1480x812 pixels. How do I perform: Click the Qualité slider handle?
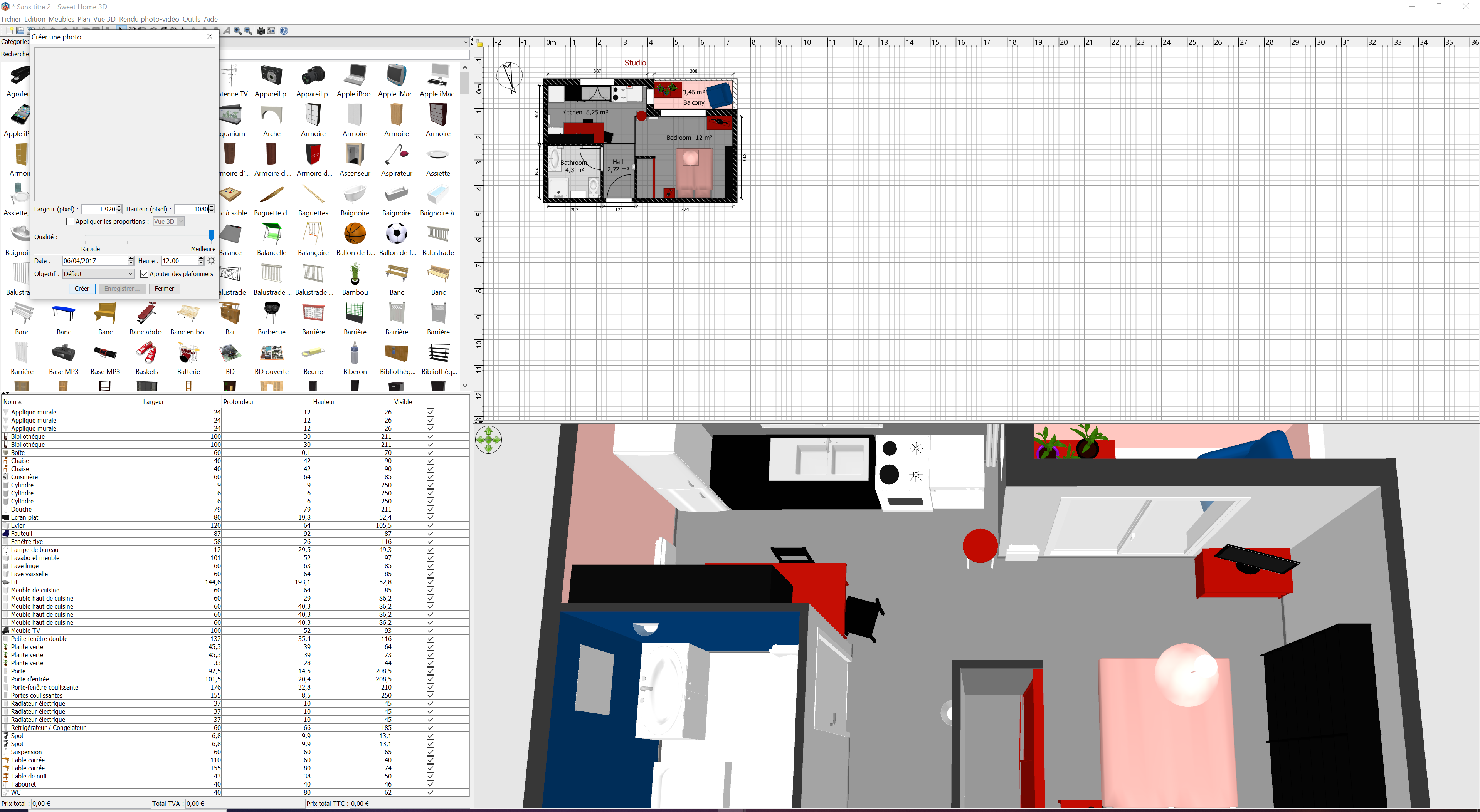(211, 235)
